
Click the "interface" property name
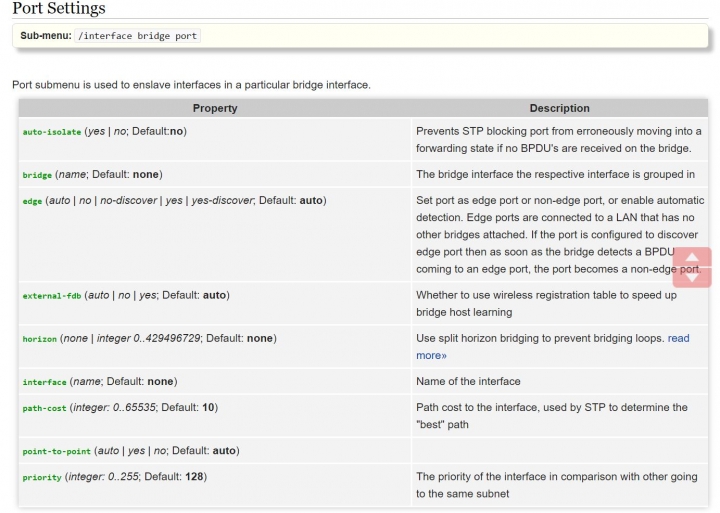click(x=45, y=382)
